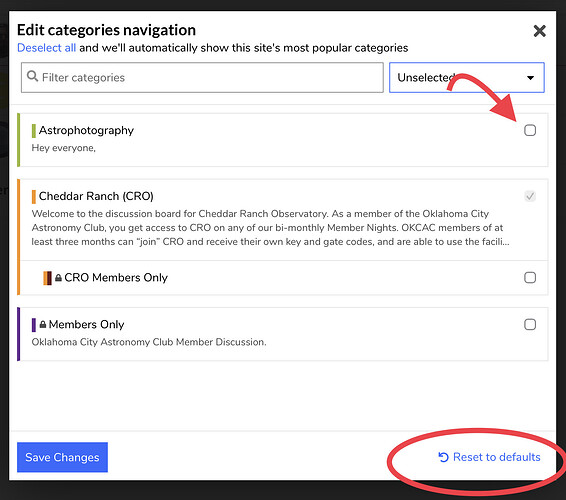Click the dropdown arrow on Unselected
The height and width of the screenshot is (500, 566).
pos(530,78)
